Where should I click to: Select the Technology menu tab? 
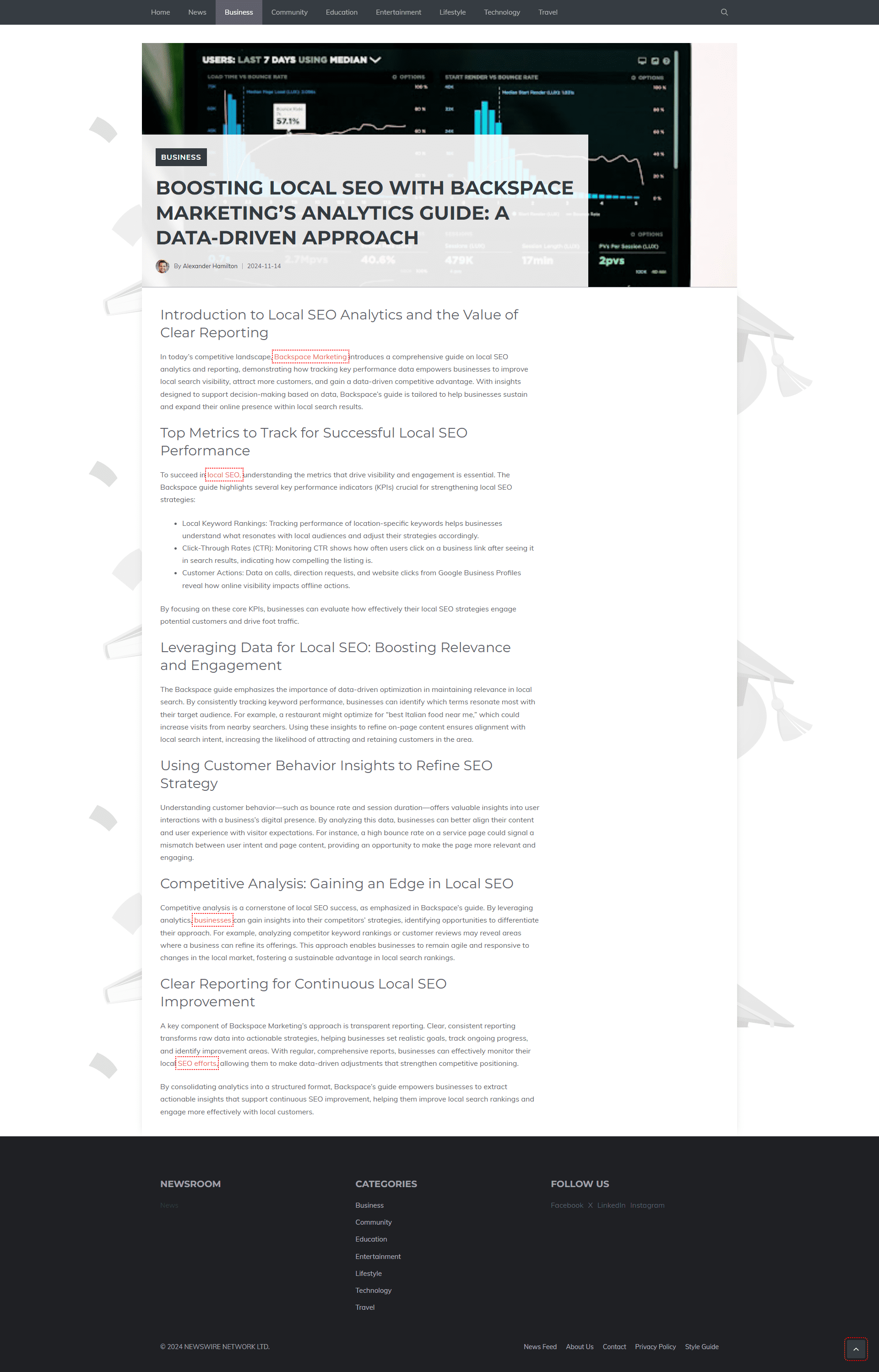coord(502,12)
